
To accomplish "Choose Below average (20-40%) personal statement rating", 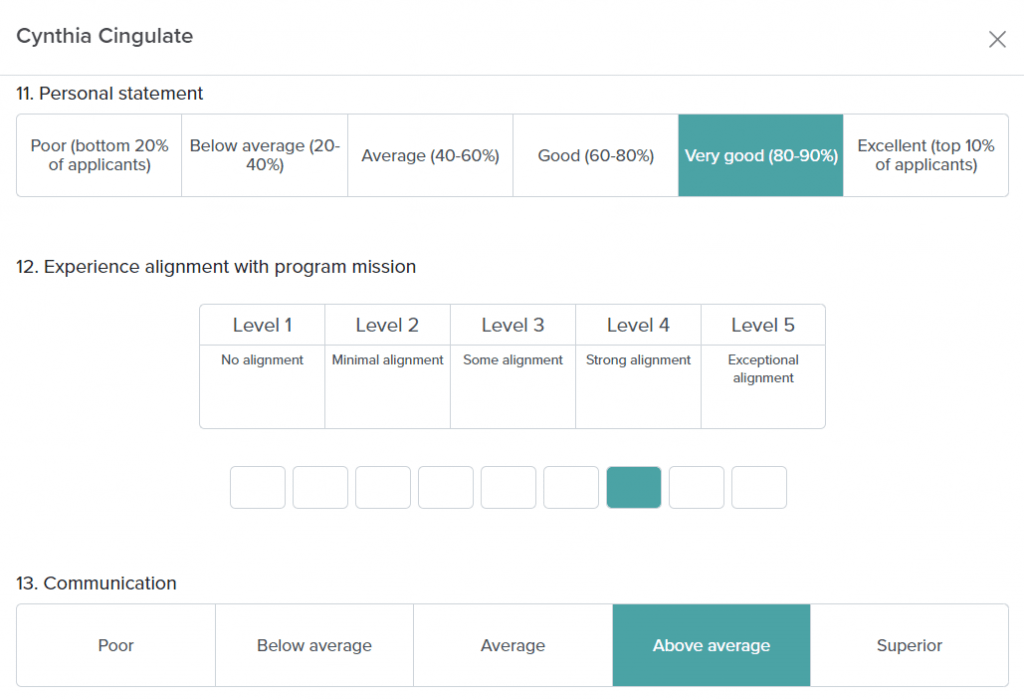I will pyautogui.click(x=265, y=155).
